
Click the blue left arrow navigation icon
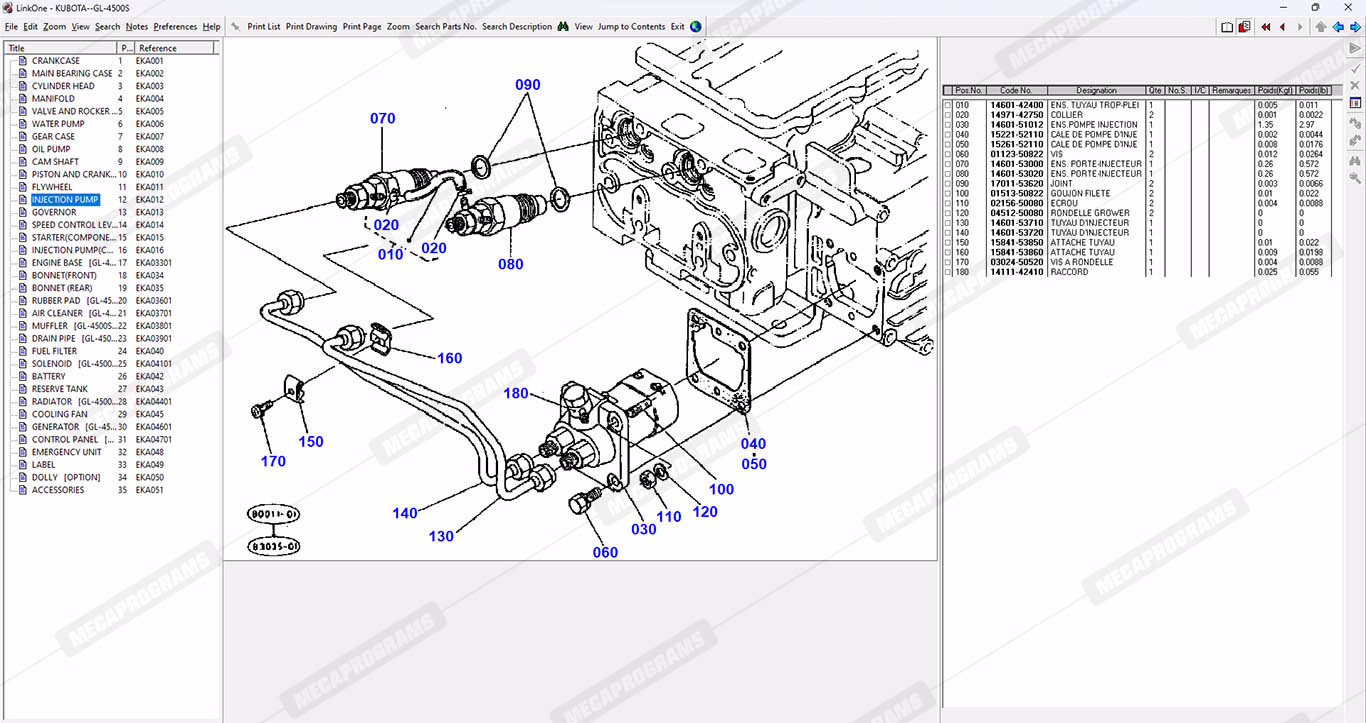click(1338, 27)
